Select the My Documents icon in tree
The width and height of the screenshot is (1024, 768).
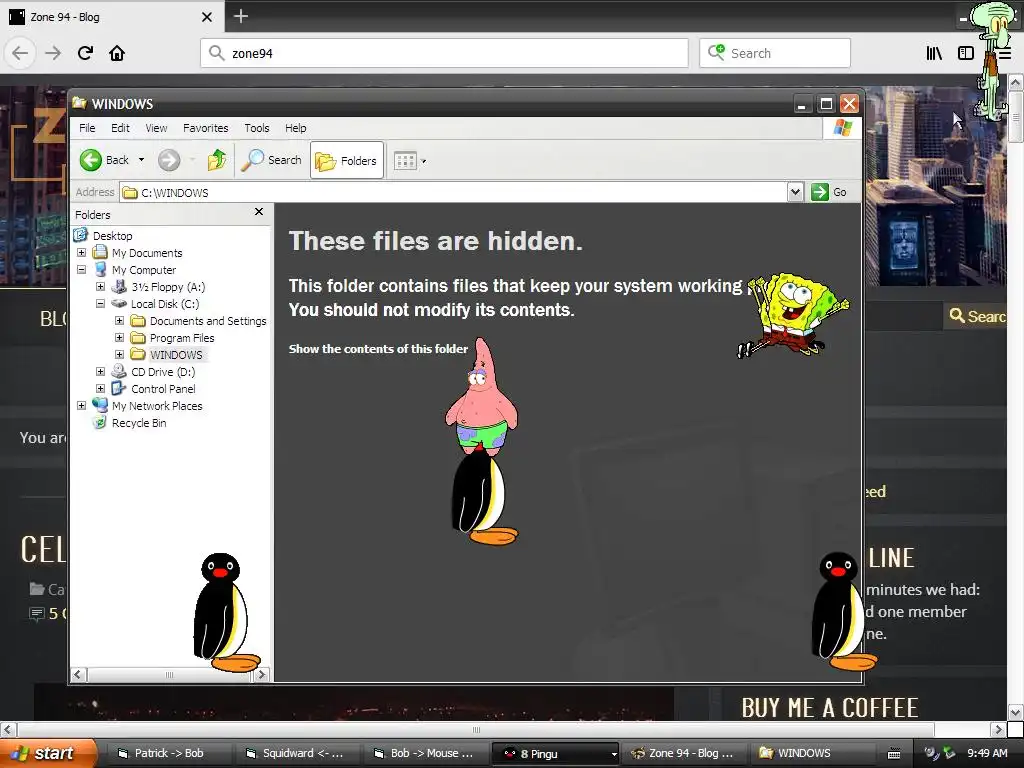[x=100, y=252]
